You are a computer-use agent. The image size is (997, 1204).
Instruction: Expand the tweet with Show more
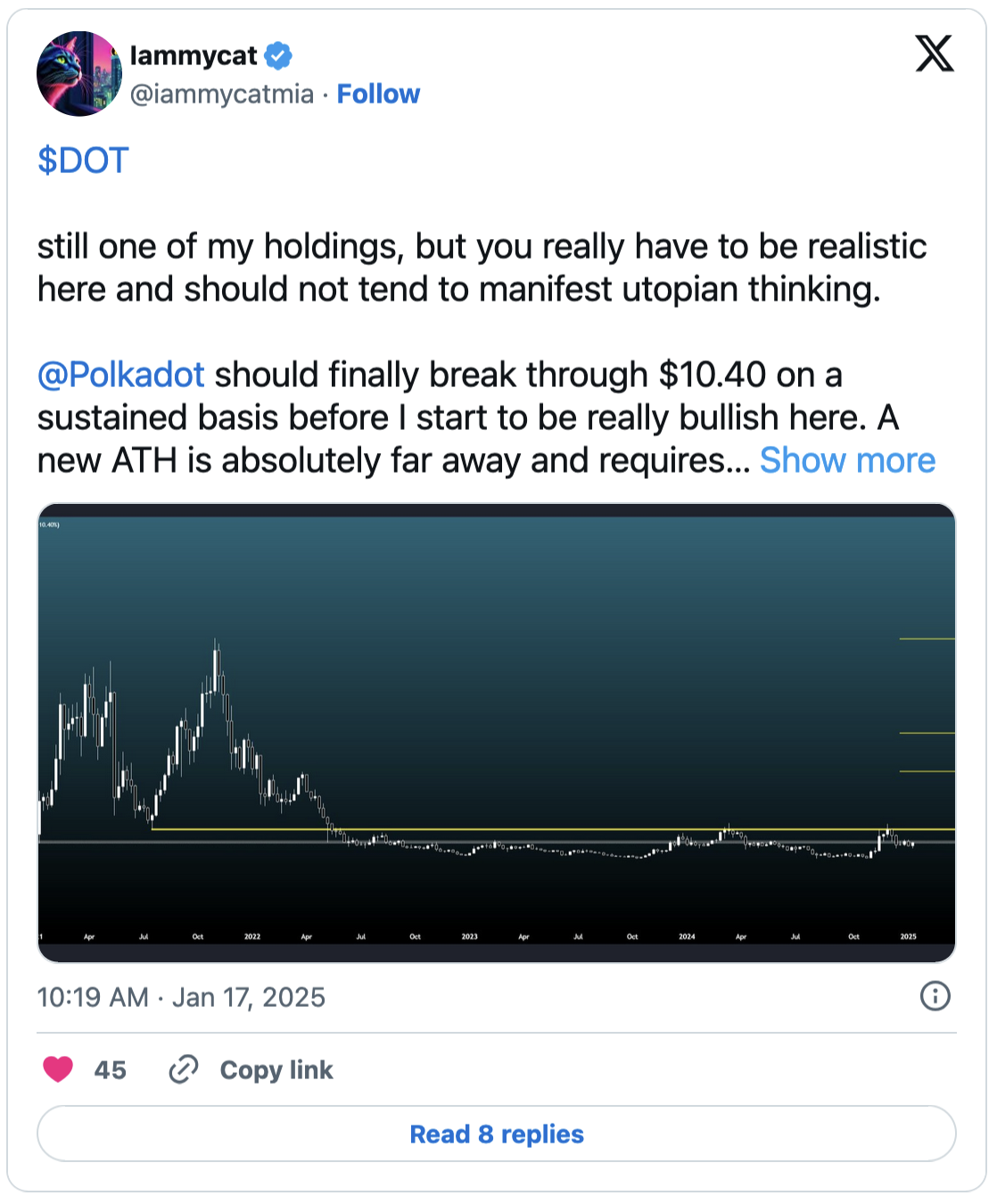[847, 460]
